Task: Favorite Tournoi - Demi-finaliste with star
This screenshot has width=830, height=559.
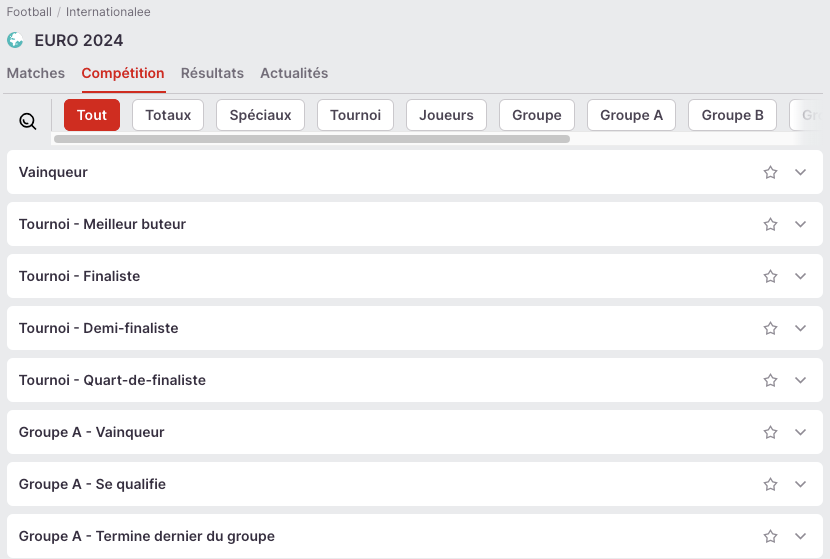Action: coord(770,328)
